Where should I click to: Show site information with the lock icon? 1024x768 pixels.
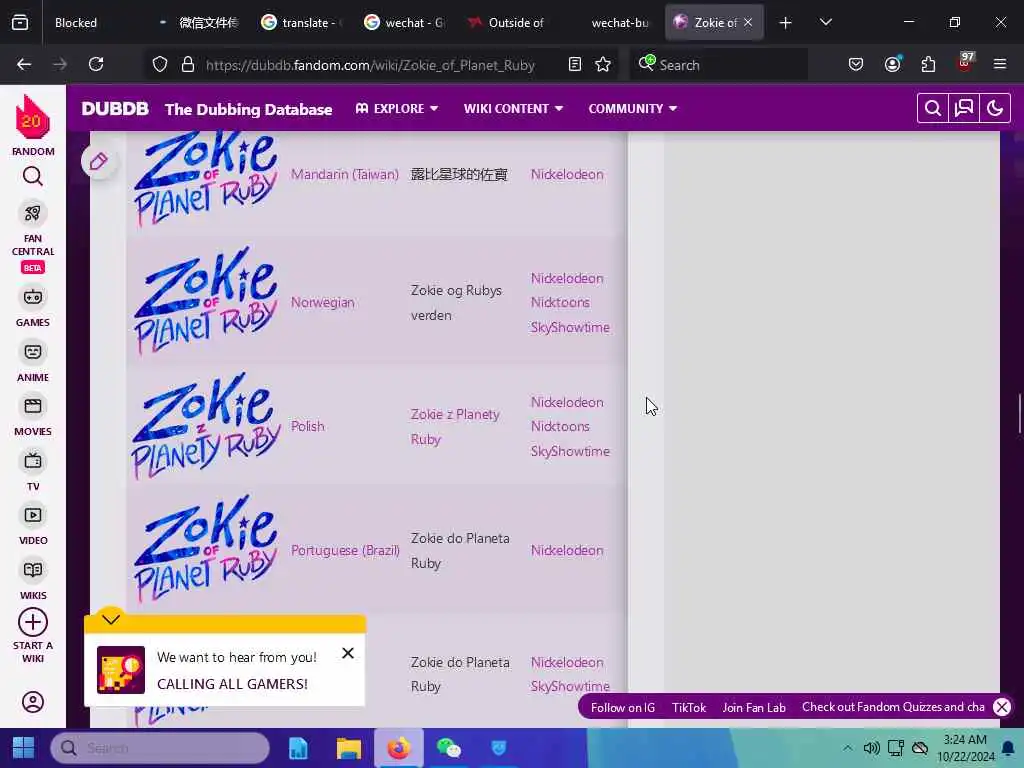pos(188,64)
